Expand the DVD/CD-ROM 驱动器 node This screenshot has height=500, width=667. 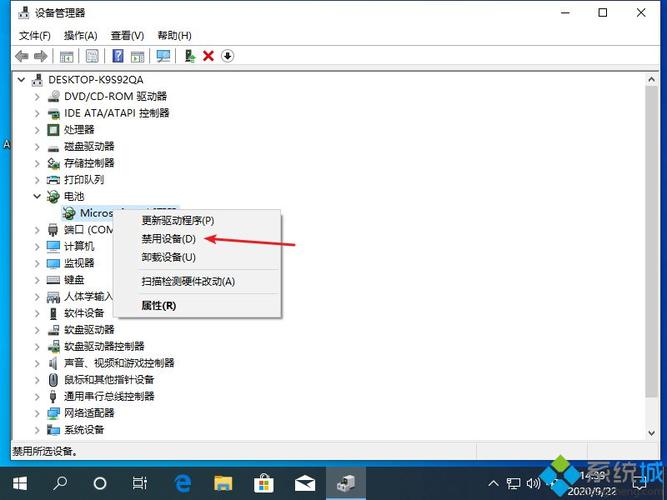pyautogui.click(x=37, y=97)
